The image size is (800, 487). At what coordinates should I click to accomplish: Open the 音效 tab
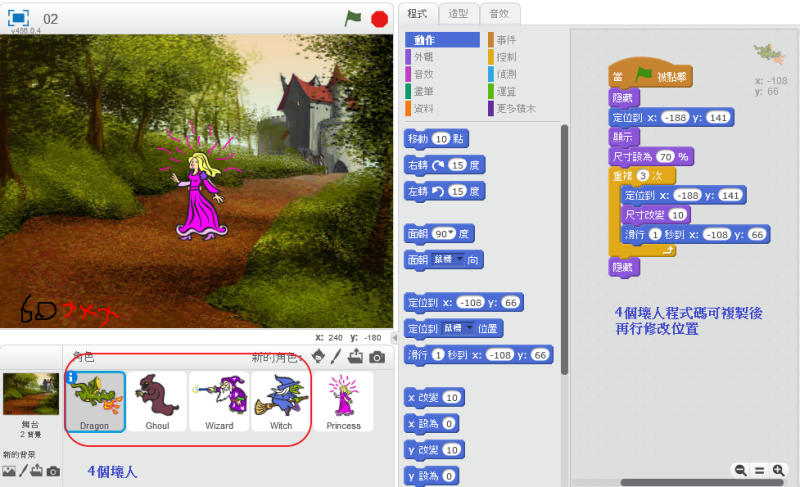click(x=499, y=13)
